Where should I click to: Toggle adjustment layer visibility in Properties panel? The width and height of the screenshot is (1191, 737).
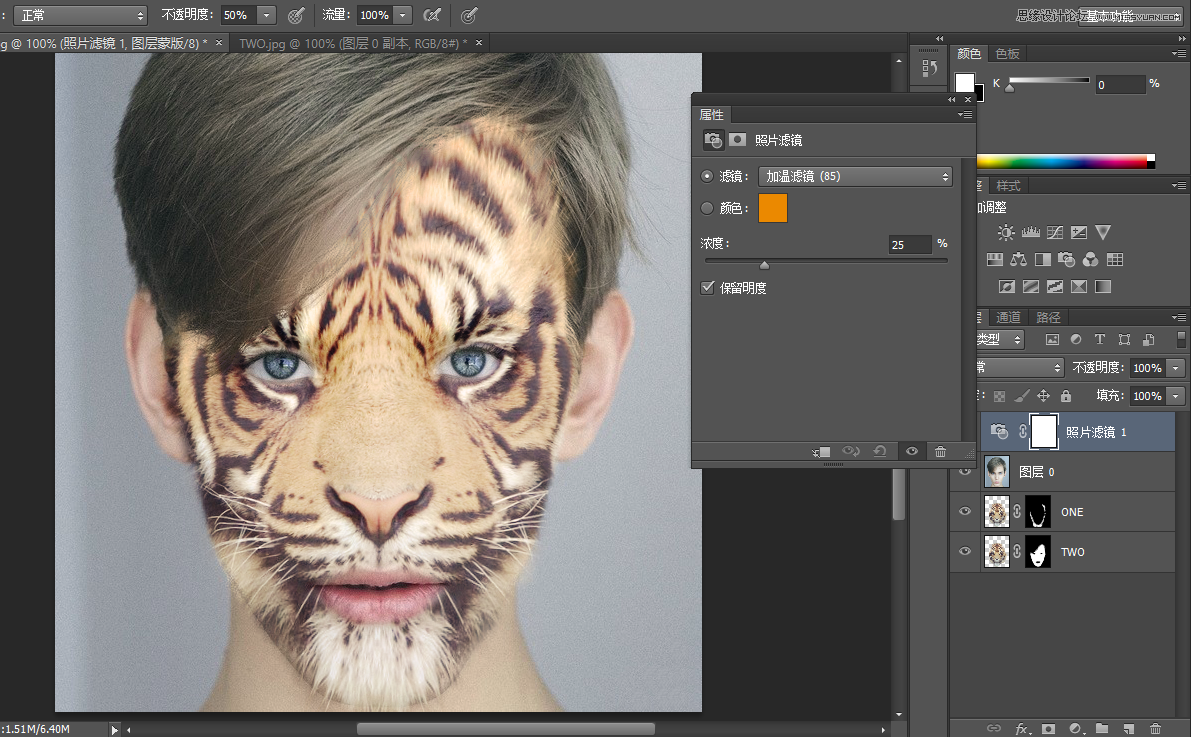pos(911,451)
